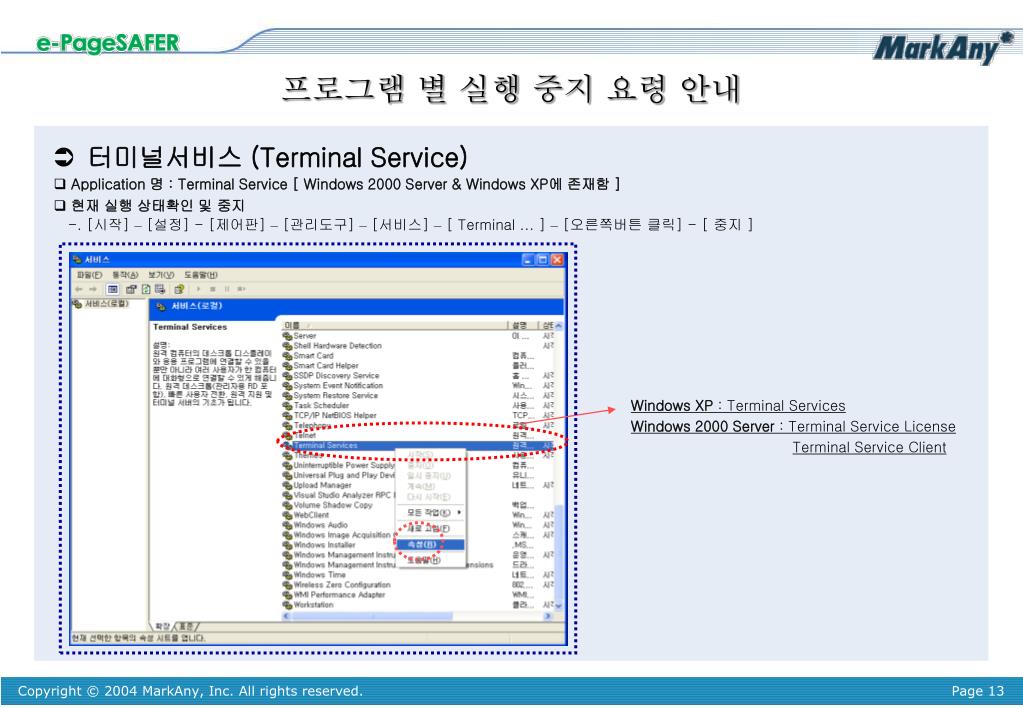Click the Help toolbar icon

[x=179, y=289]
